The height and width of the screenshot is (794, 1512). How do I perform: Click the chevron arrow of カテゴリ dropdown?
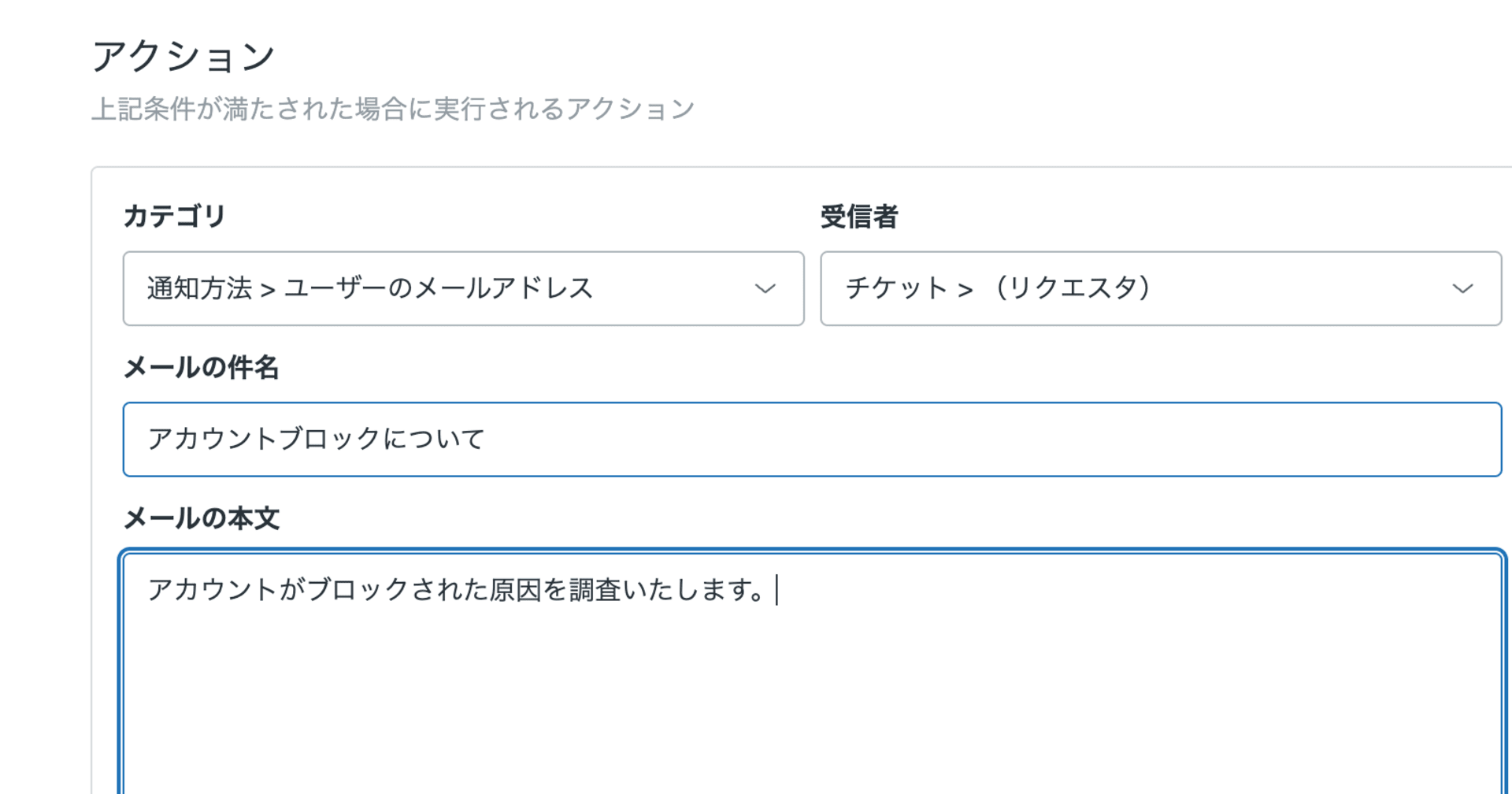pos(765,289)
